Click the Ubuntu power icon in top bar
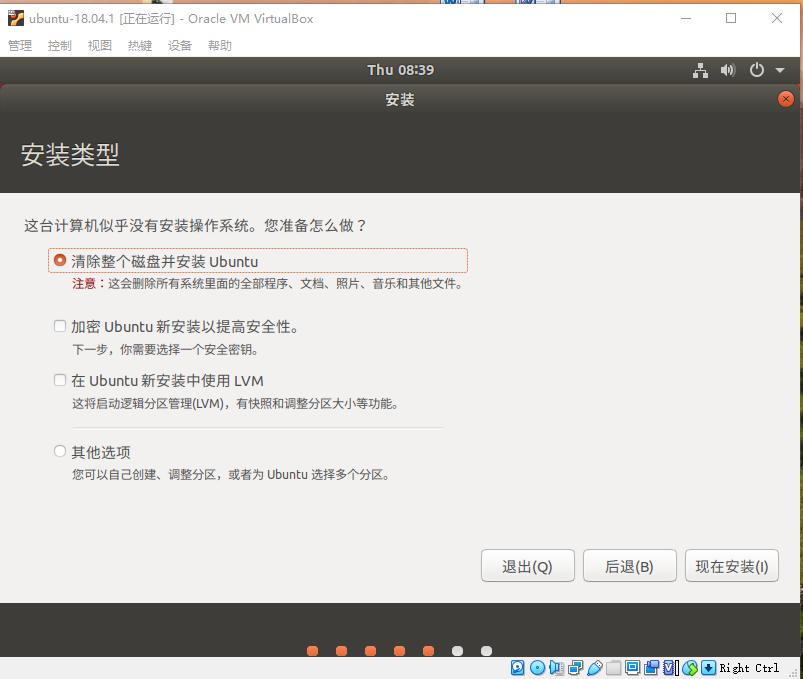 click(757, 70)
